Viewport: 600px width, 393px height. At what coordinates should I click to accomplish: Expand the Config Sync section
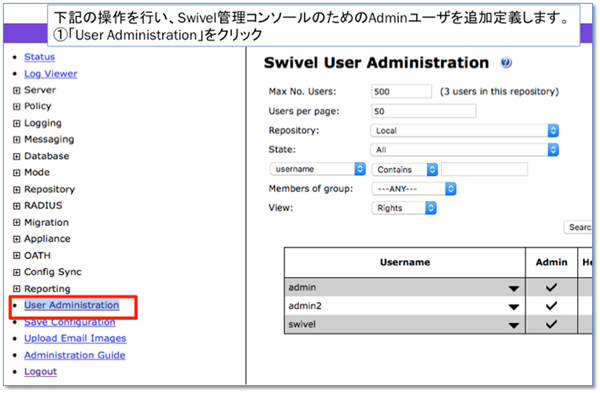pos(16,272)
